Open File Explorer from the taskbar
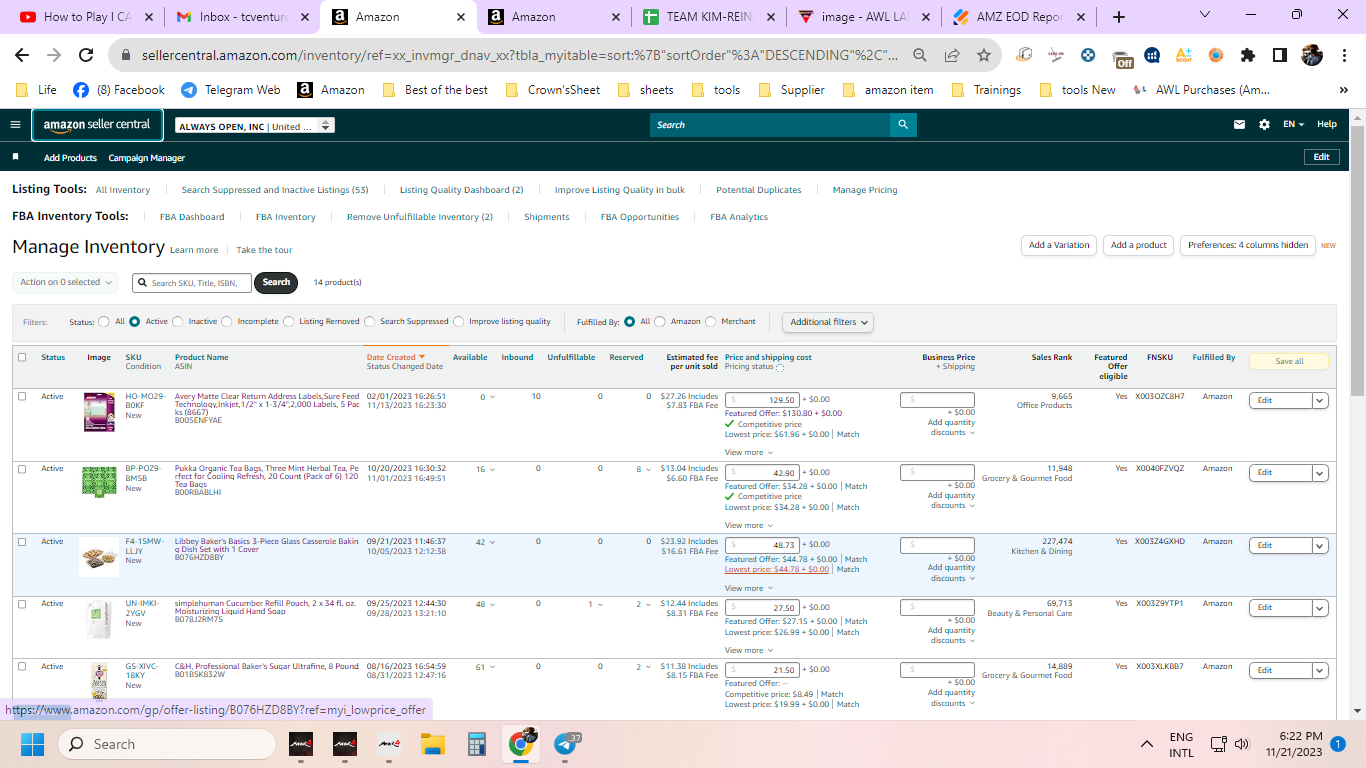Image resolution: width=1366 pixels, height=768 pixels. coord(432,744)
